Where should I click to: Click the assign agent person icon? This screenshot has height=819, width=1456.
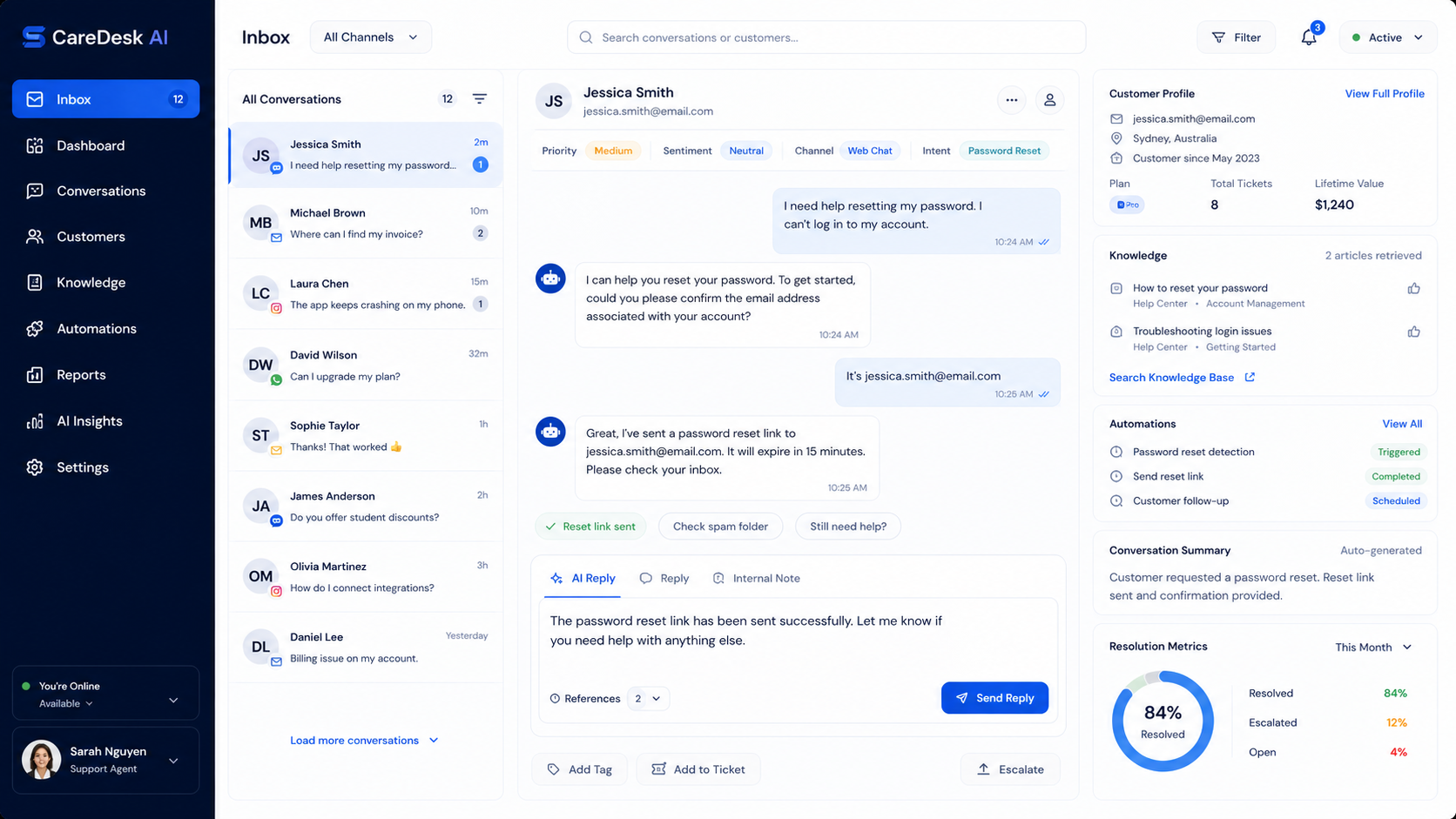tap(1049, 100)
